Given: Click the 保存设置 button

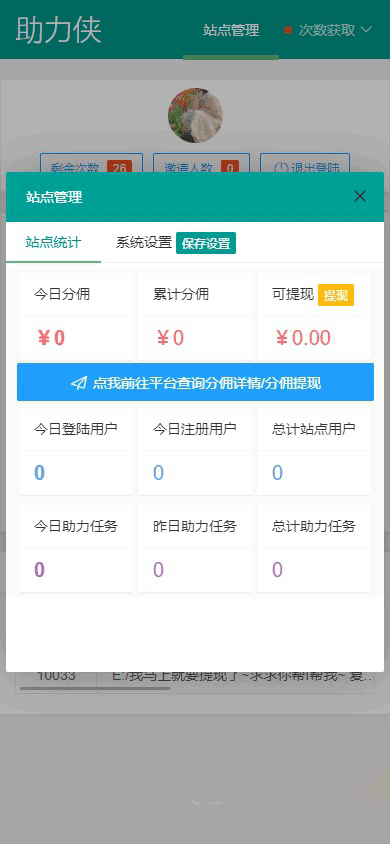Looking at the screenshot, I should click(x=206, y=243).
